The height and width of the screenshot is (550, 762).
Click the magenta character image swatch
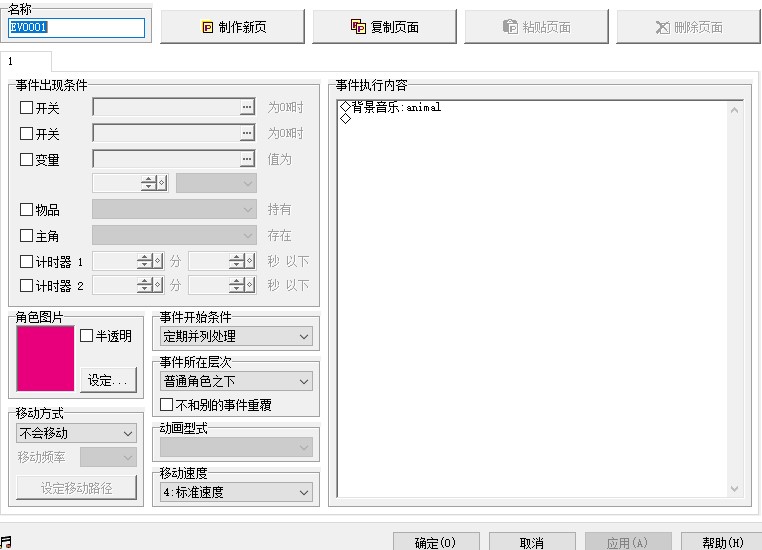pyautogui.click(x=45, y=359)
